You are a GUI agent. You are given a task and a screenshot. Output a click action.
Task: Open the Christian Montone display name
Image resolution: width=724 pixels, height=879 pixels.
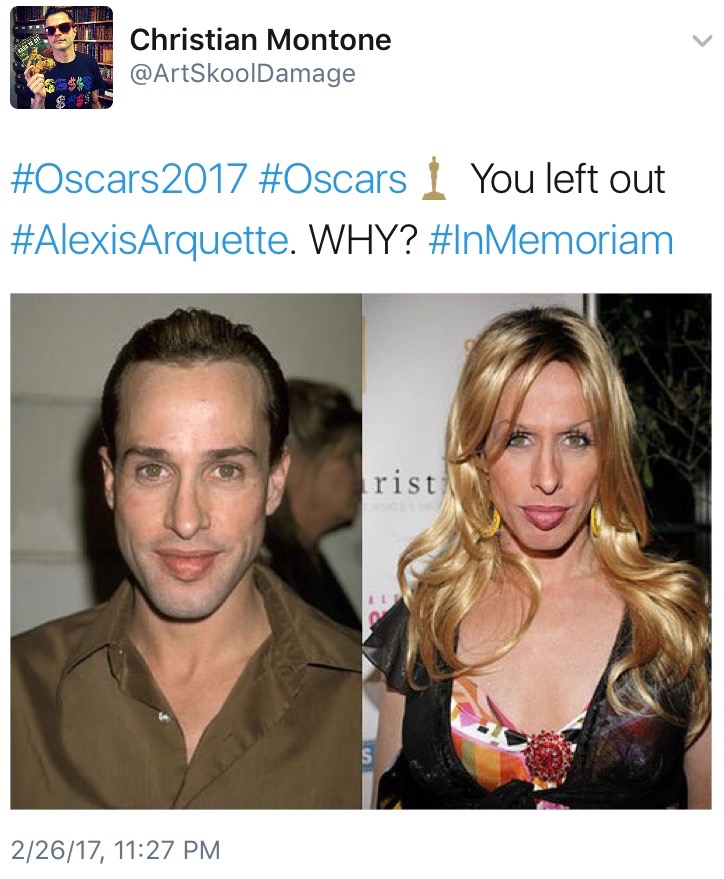[x=261, y=40]
